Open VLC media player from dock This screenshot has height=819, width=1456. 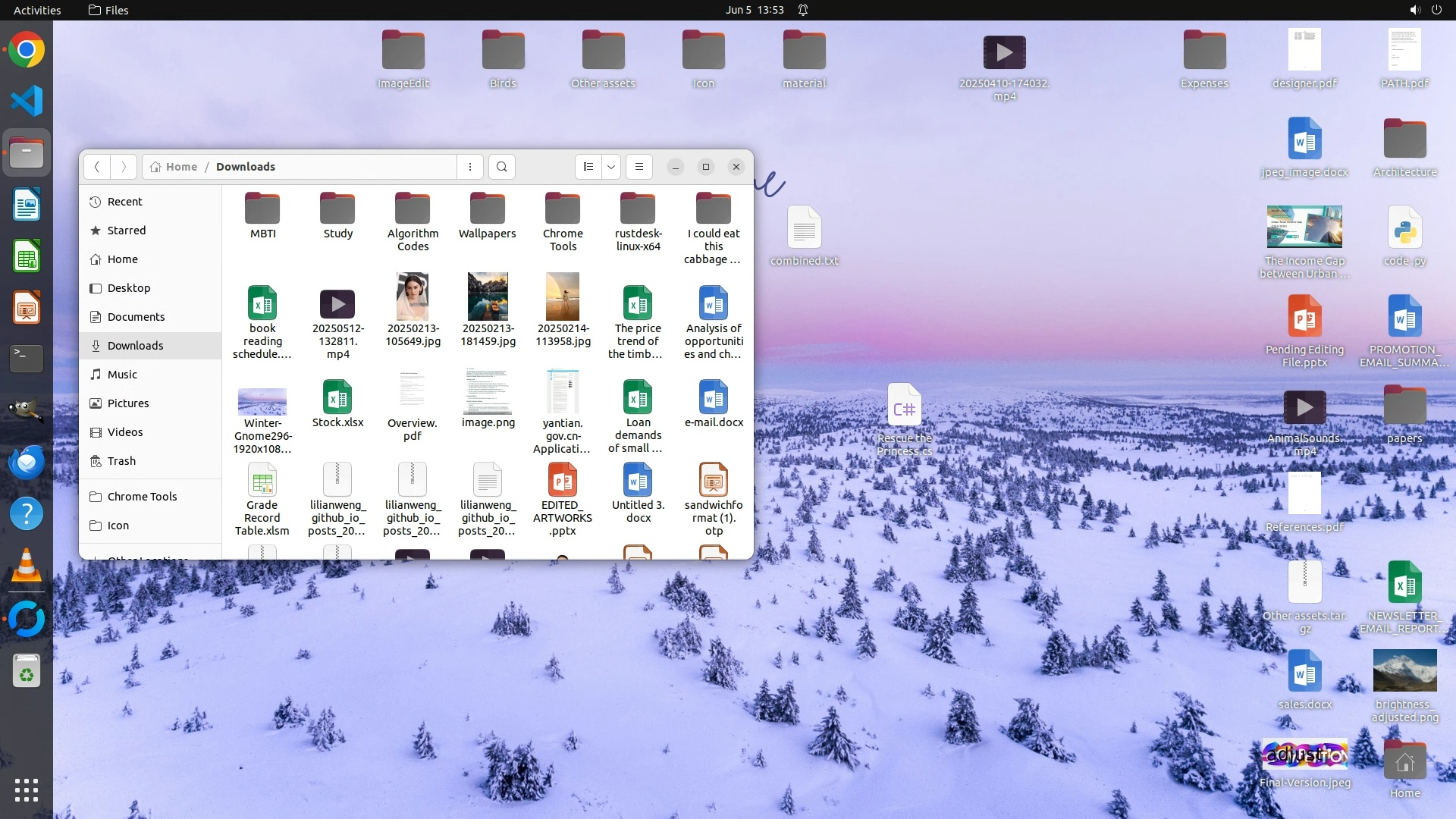(27, 566)
